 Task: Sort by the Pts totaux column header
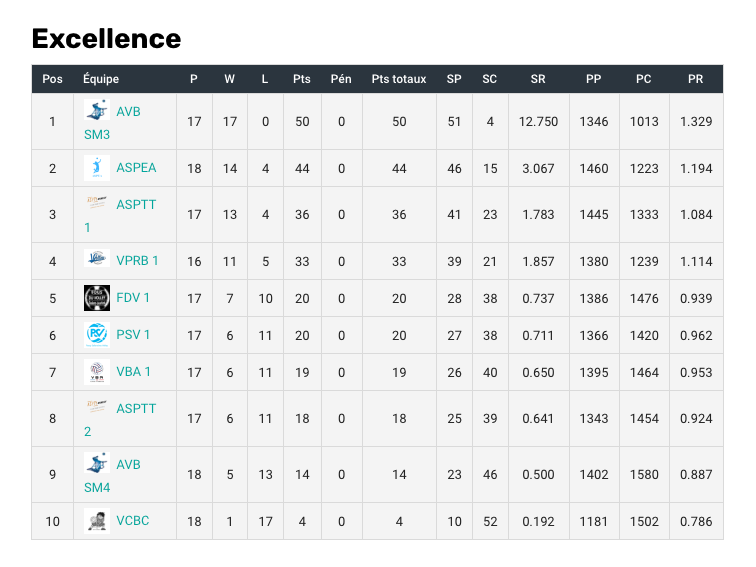[x=399, y=79]
